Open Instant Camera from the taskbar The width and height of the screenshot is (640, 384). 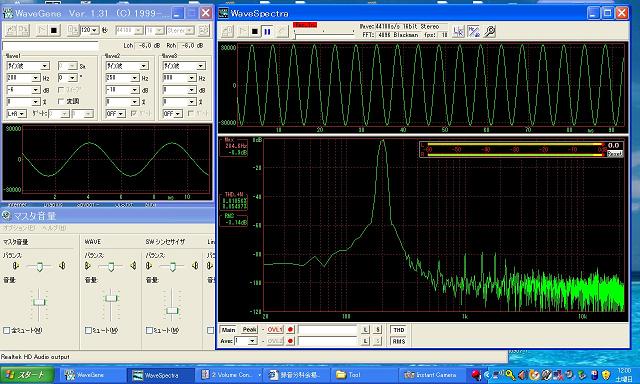pyautogui.click(x=432, y=375)
